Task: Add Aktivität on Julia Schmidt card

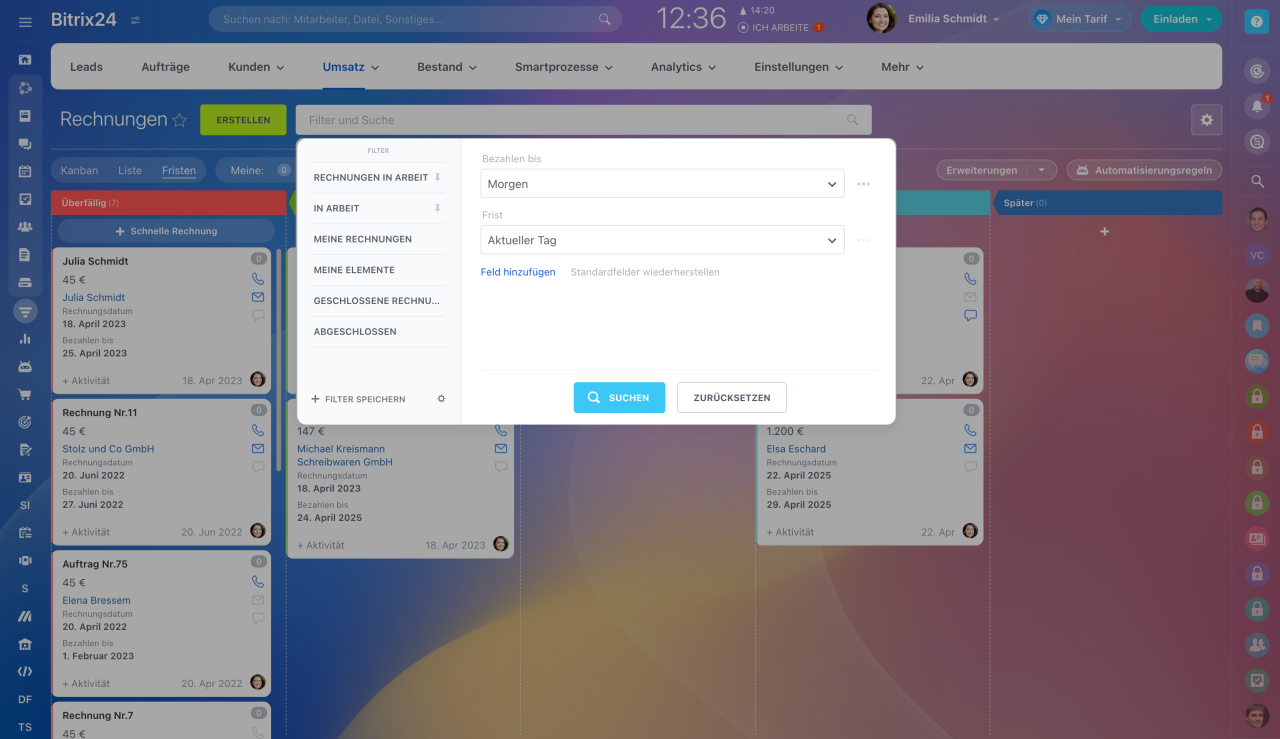Action: pyautogui.click(x=86, y=380)
